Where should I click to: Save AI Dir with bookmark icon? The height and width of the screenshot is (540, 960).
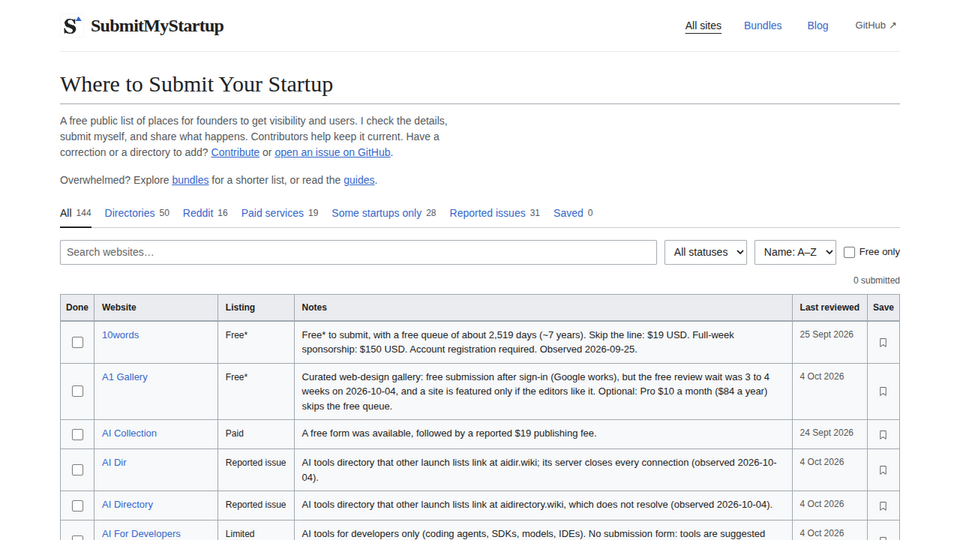(x=883, y=470)
